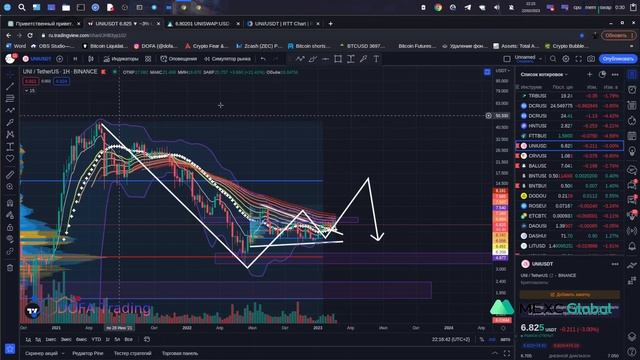The width and height of the screenshot is (640, 360).
Task: Click the indicator templates grid icon
Action: [148, 59]
